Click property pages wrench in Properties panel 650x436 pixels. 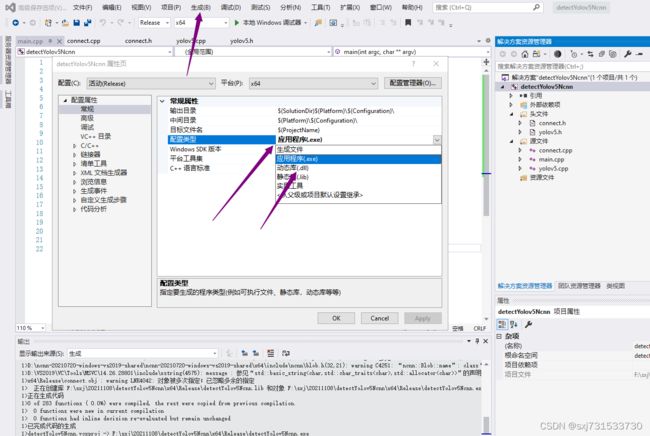pos(528,324)
